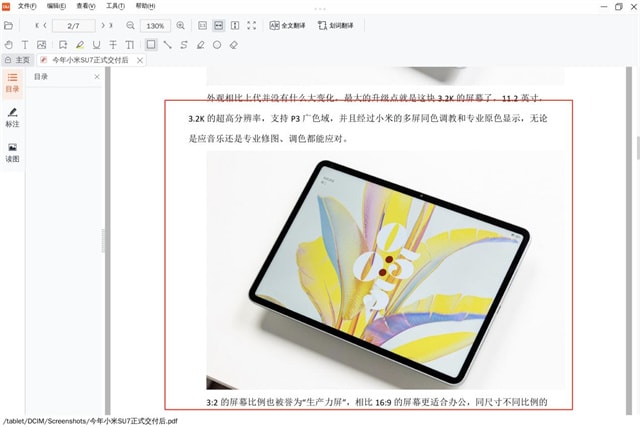Select the strikethrough annotation tool
The image size is (640, 427).
(x=113, y=45)
